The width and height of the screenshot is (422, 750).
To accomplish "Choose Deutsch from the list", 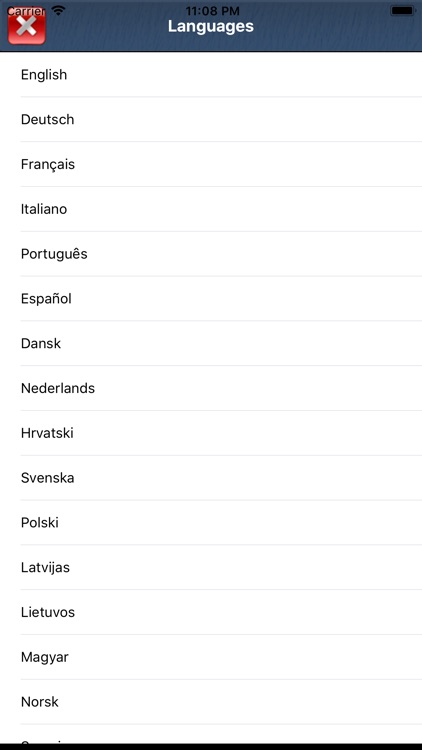I will [x=211, y=120].
